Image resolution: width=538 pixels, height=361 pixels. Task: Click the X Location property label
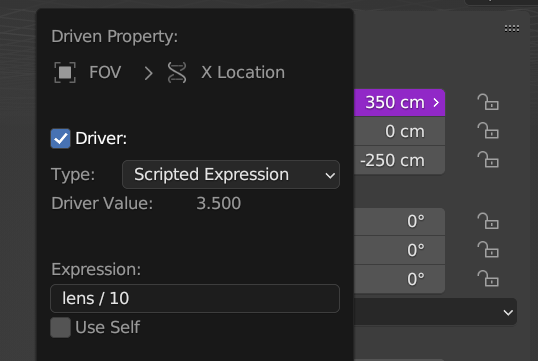pos(243,72)
